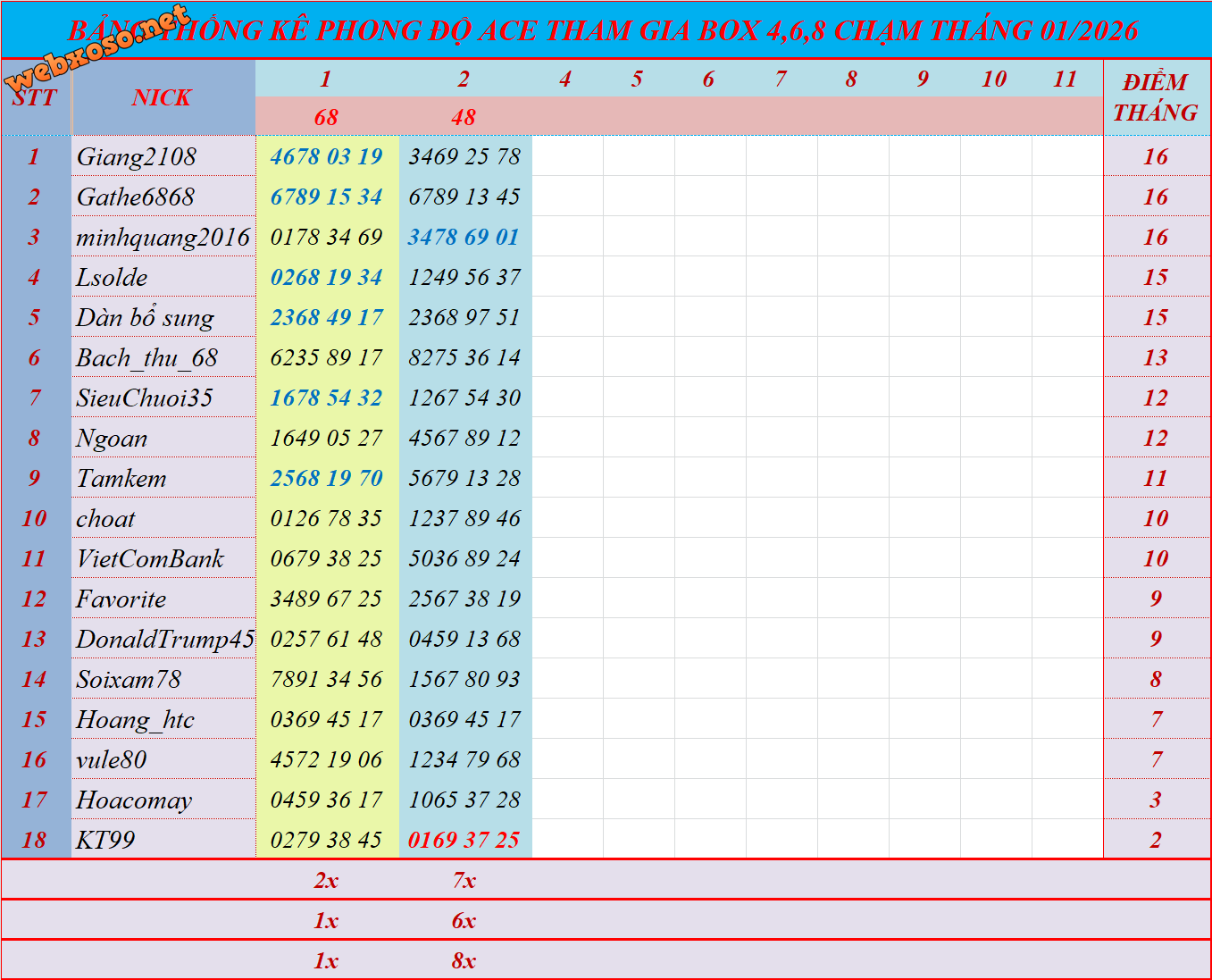1212x980 pixels.
Task: Click cell 0268 19 34
Action: pyautogui.click(x=327, y=277)
